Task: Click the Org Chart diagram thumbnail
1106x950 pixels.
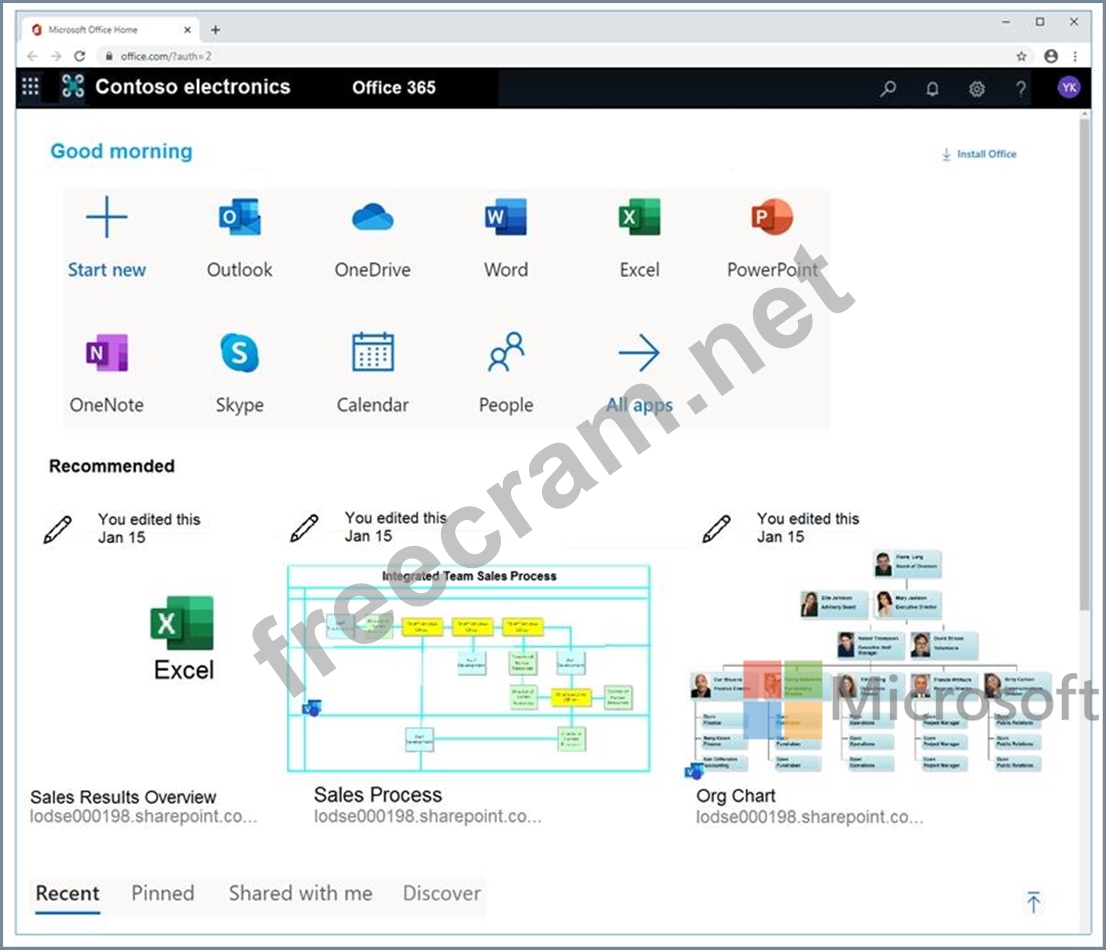Action: click(x=870, y=663)
